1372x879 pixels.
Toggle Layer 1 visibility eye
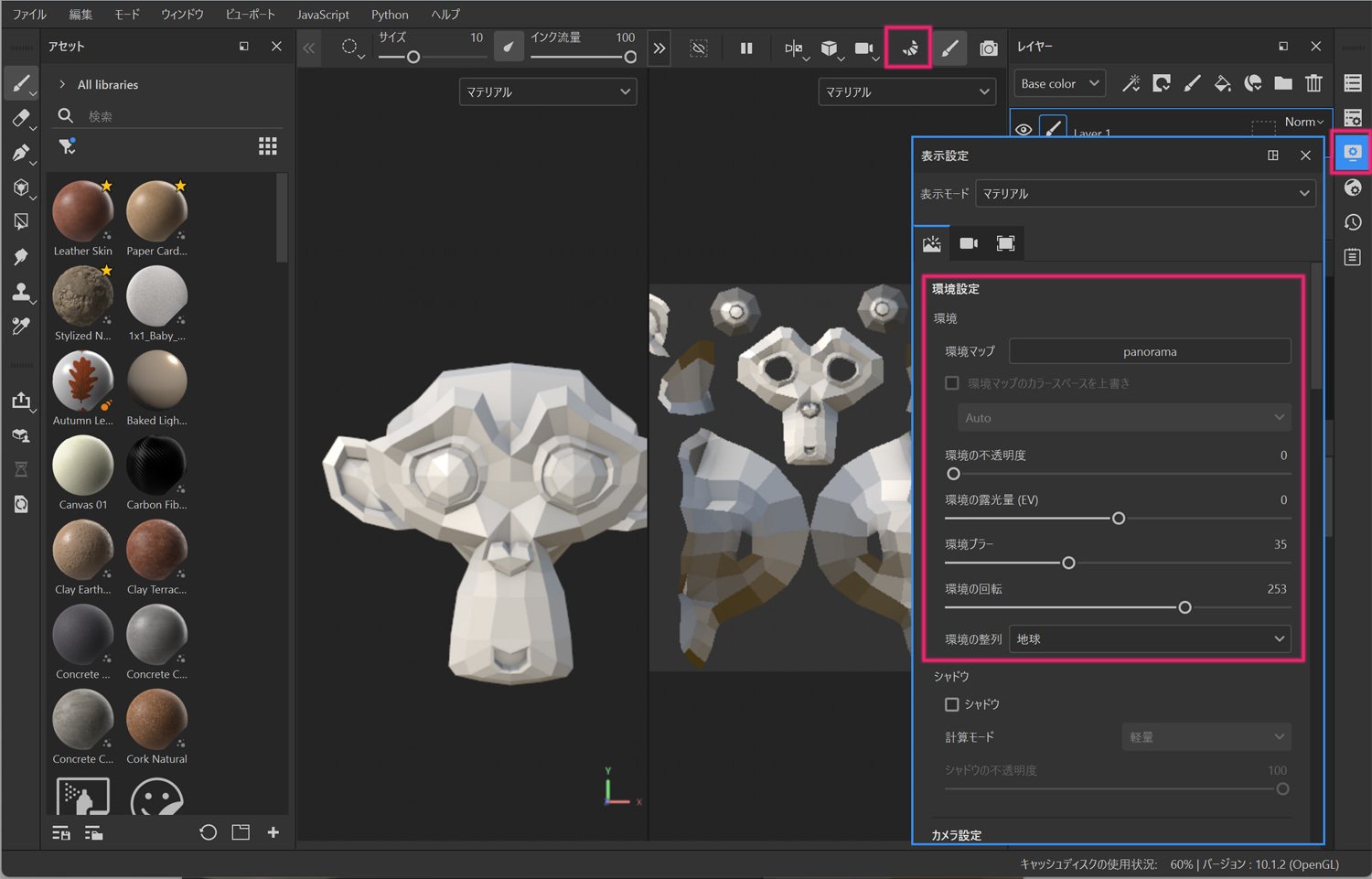[1024, 130]
